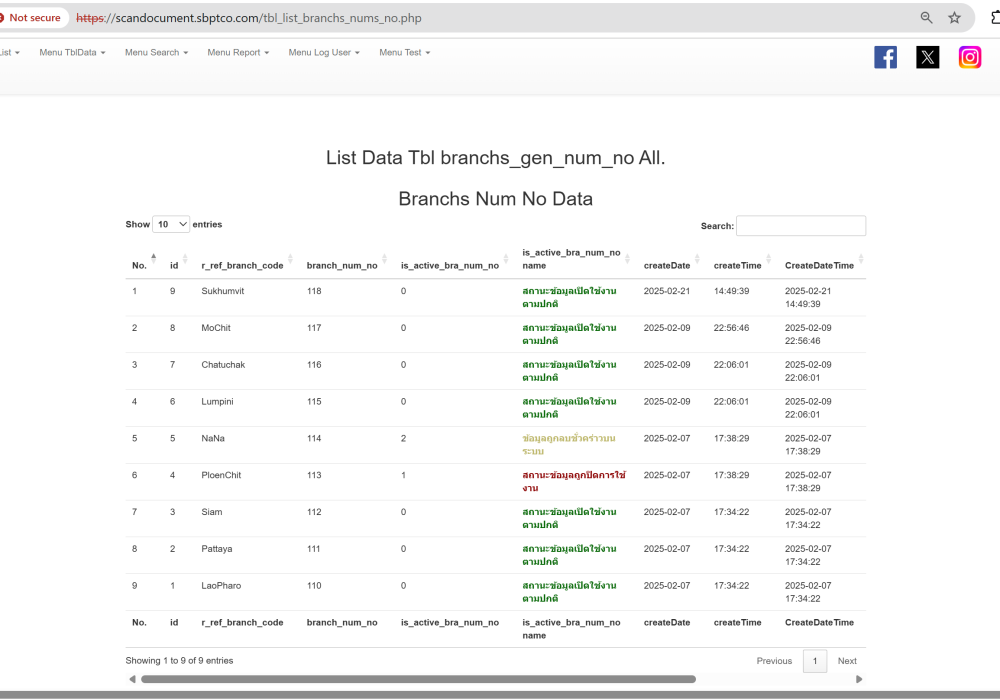Open the Menu Search dropdown
1000x700 pixels.
[156, 53]
